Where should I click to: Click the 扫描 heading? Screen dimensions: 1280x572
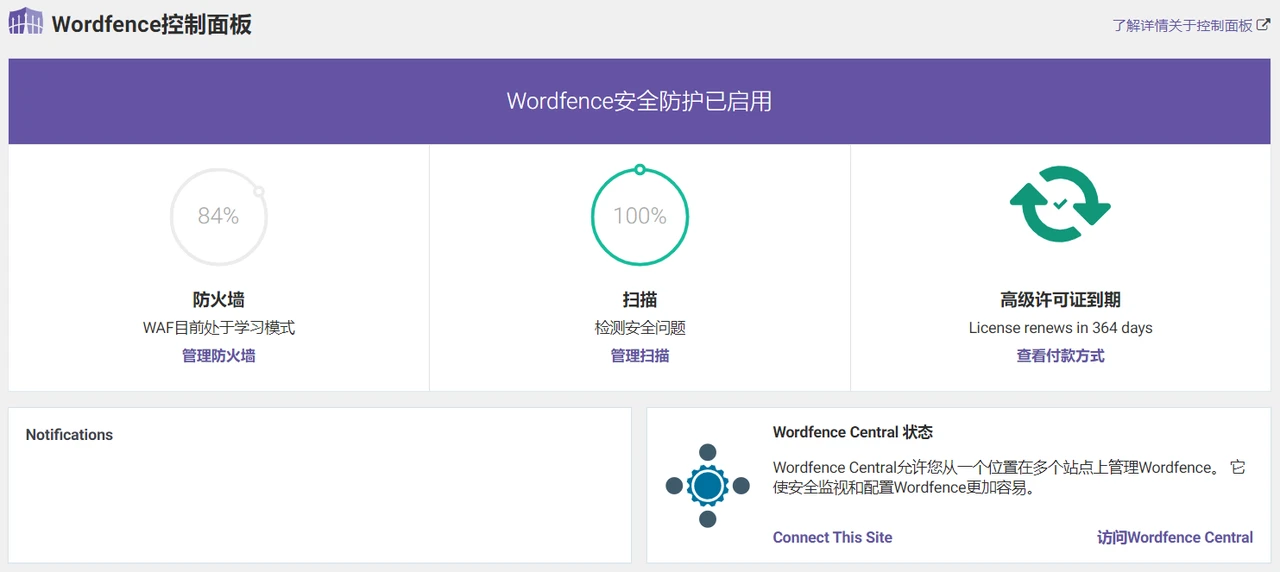640,300
